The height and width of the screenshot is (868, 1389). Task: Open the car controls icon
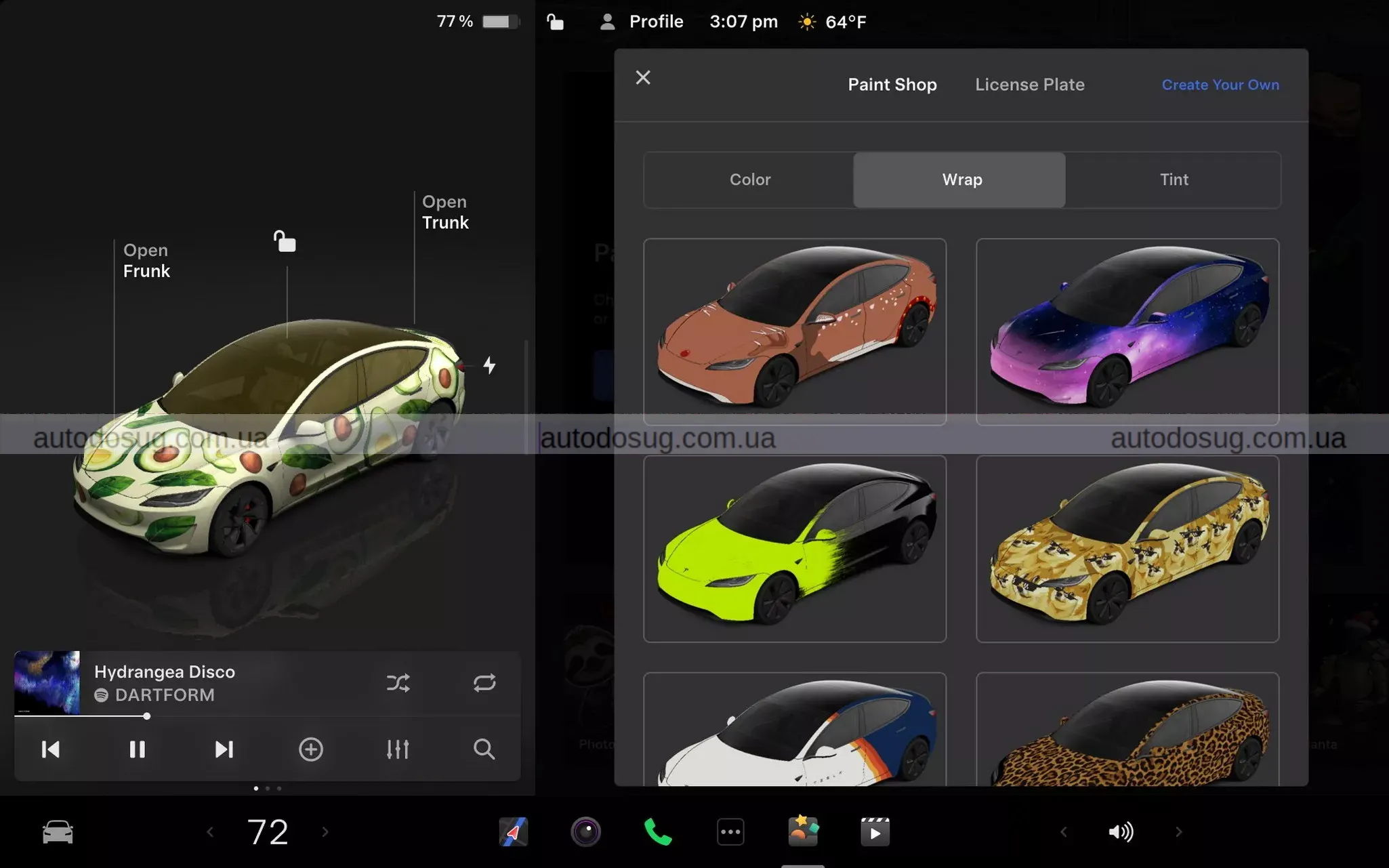click(58, 831)
